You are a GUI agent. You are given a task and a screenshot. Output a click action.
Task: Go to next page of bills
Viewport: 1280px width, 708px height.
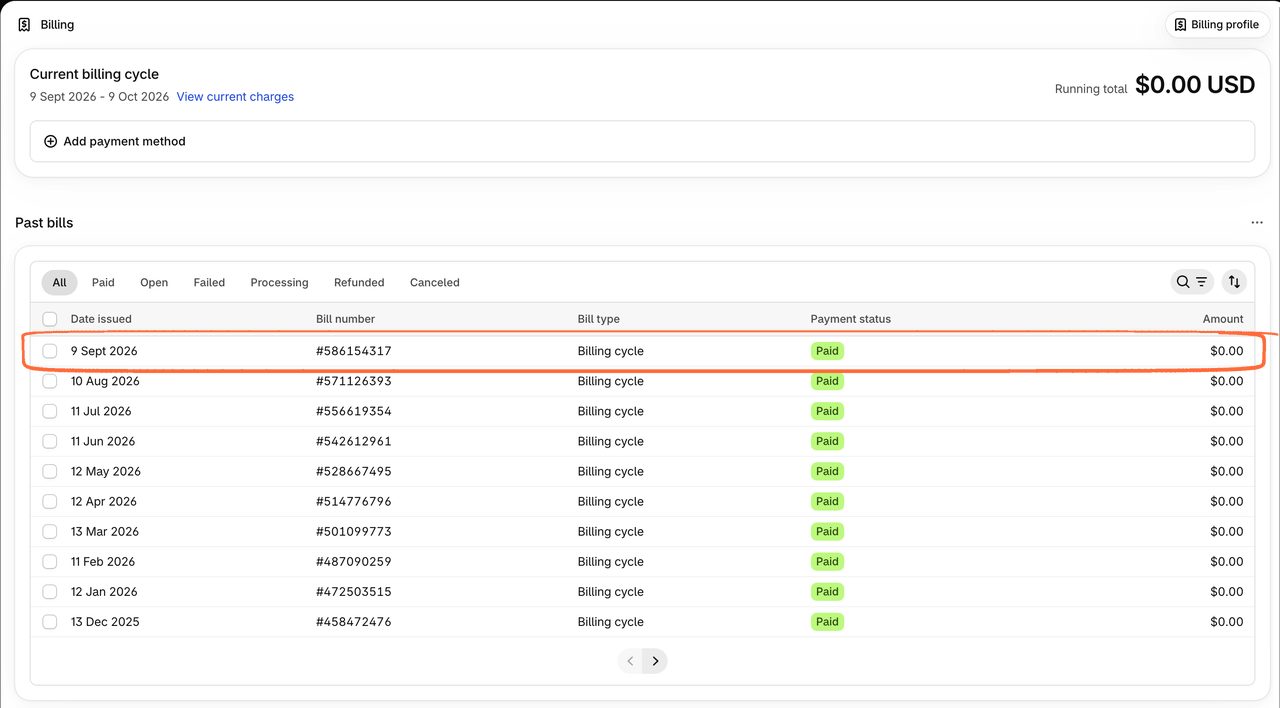click(x=655, y=661)
